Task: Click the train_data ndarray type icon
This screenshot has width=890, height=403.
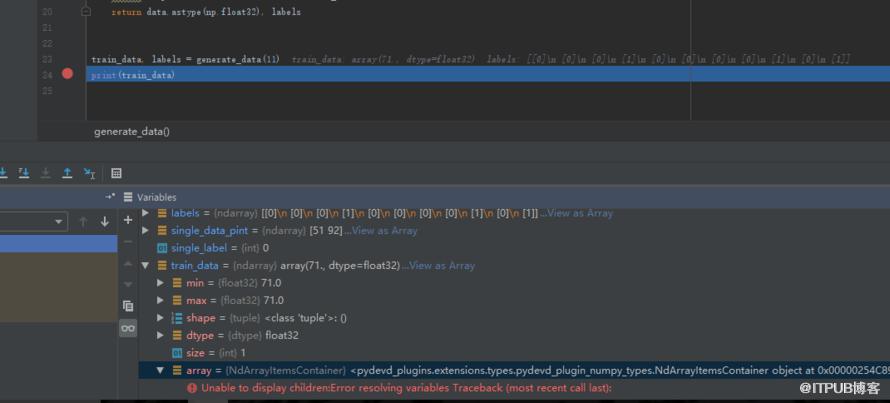Action: (162, 265)
